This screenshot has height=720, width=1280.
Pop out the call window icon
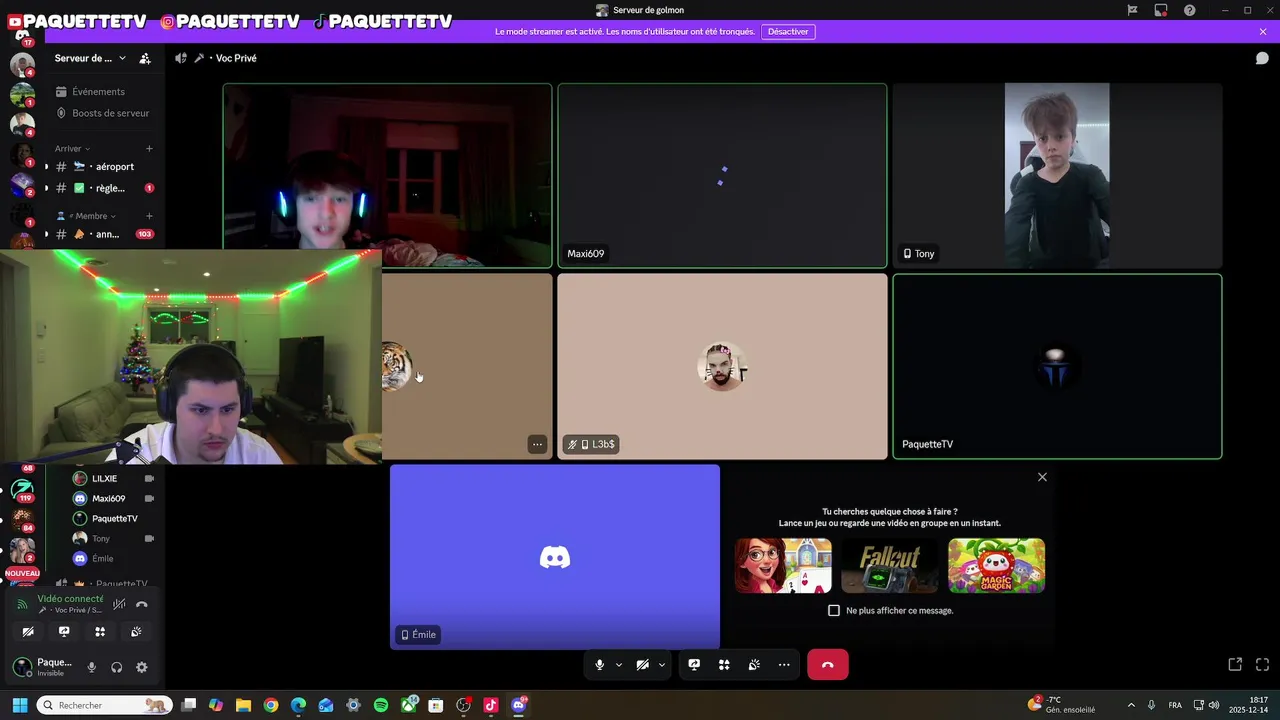pos(1235,664)
